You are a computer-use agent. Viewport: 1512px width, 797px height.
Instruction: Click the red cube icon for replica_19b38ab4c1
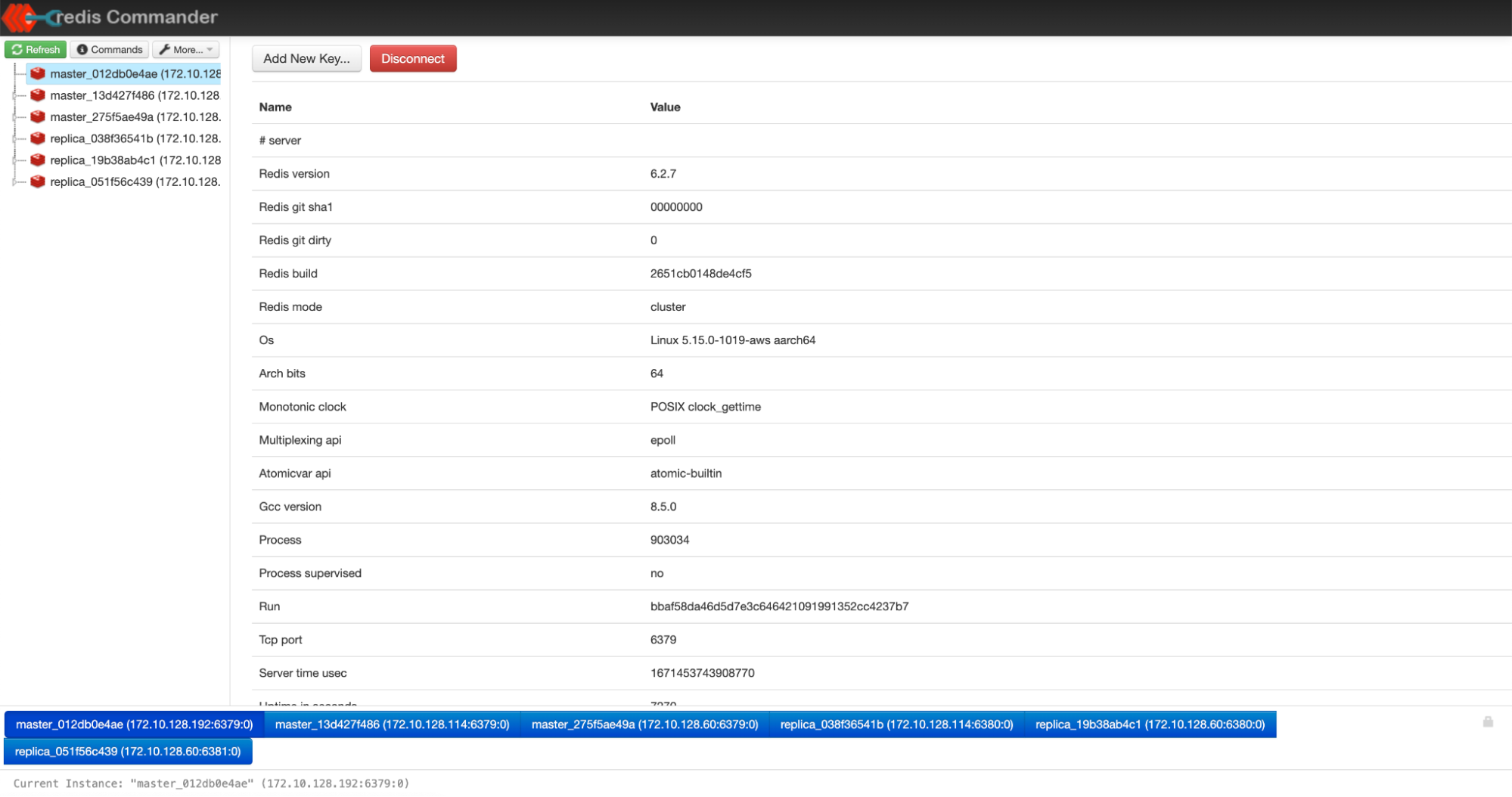coord(38,160)
